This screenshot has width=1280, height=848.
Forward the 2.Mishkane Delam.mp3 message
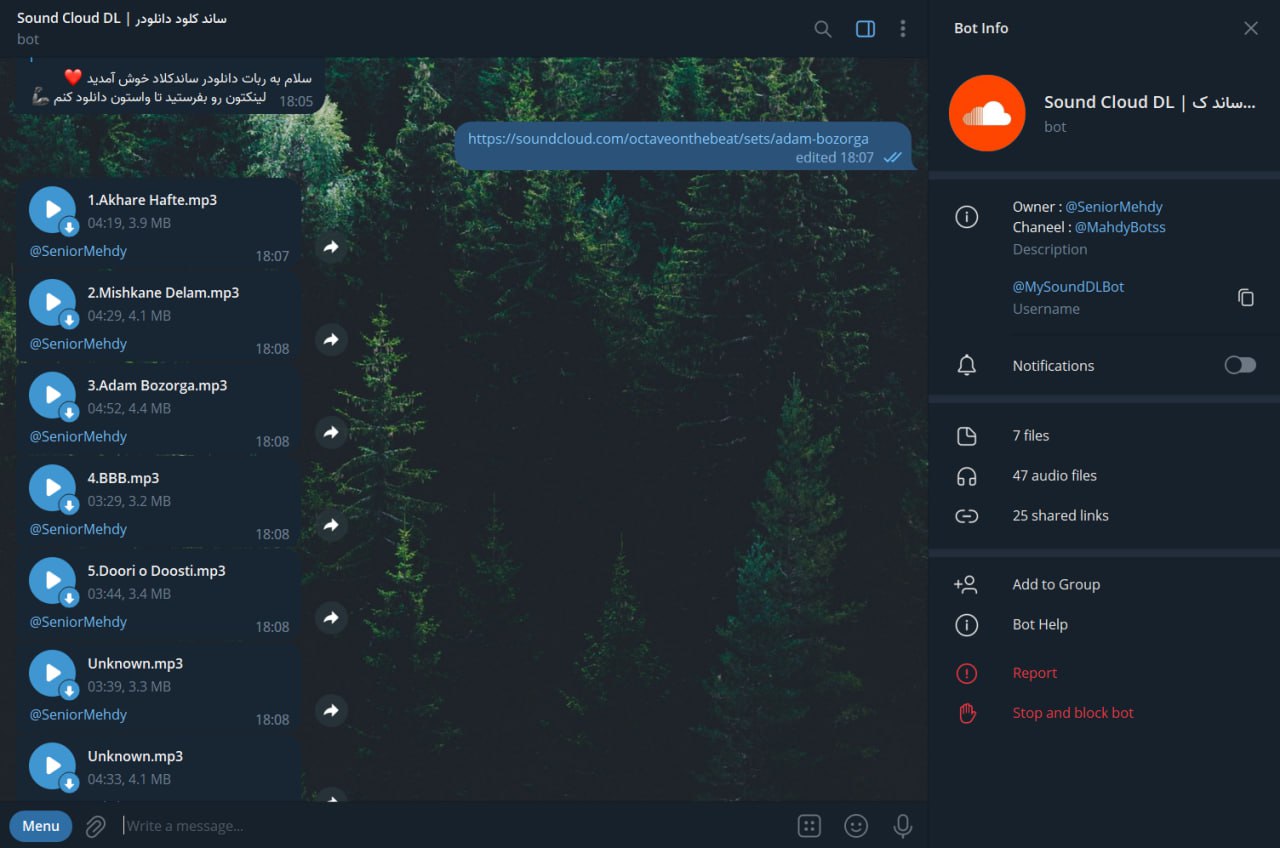click(x=331, y=339)
